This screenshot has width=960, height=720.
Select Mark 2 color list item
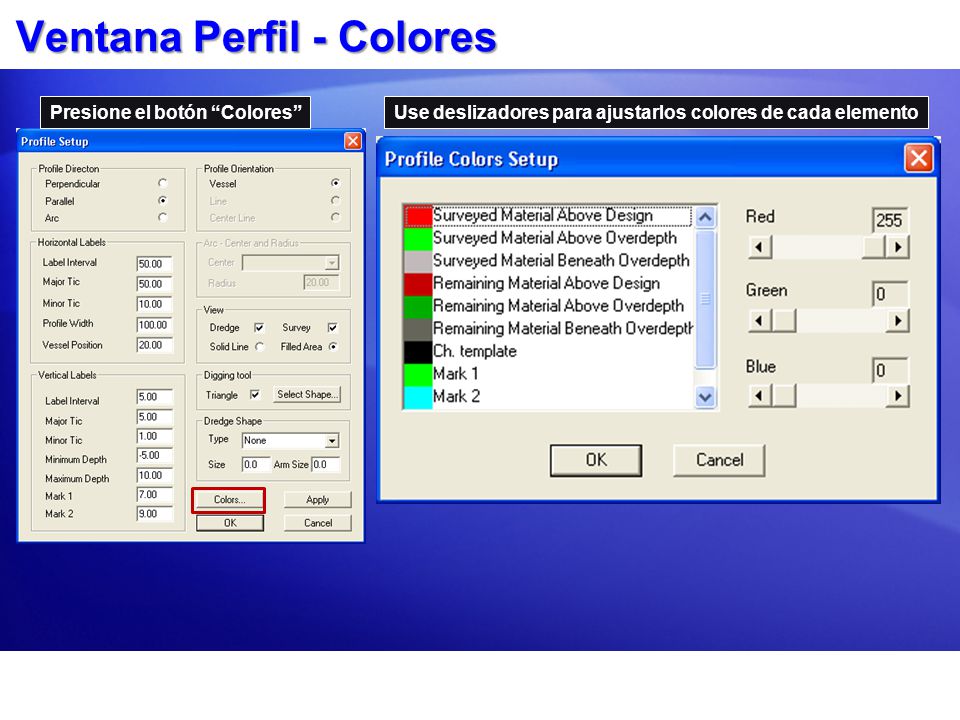548,397
